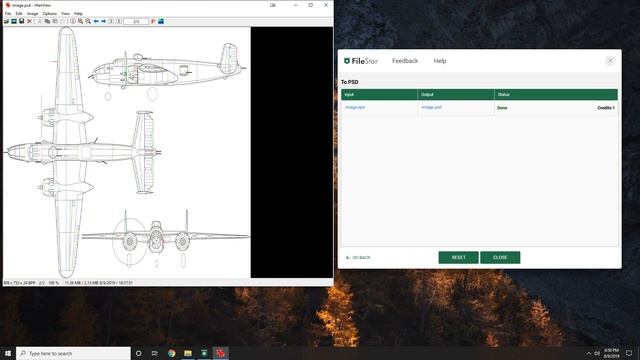Click the previous page icon in IrfanView toolbar
The image size is (640, 360).
coord(111,21)
